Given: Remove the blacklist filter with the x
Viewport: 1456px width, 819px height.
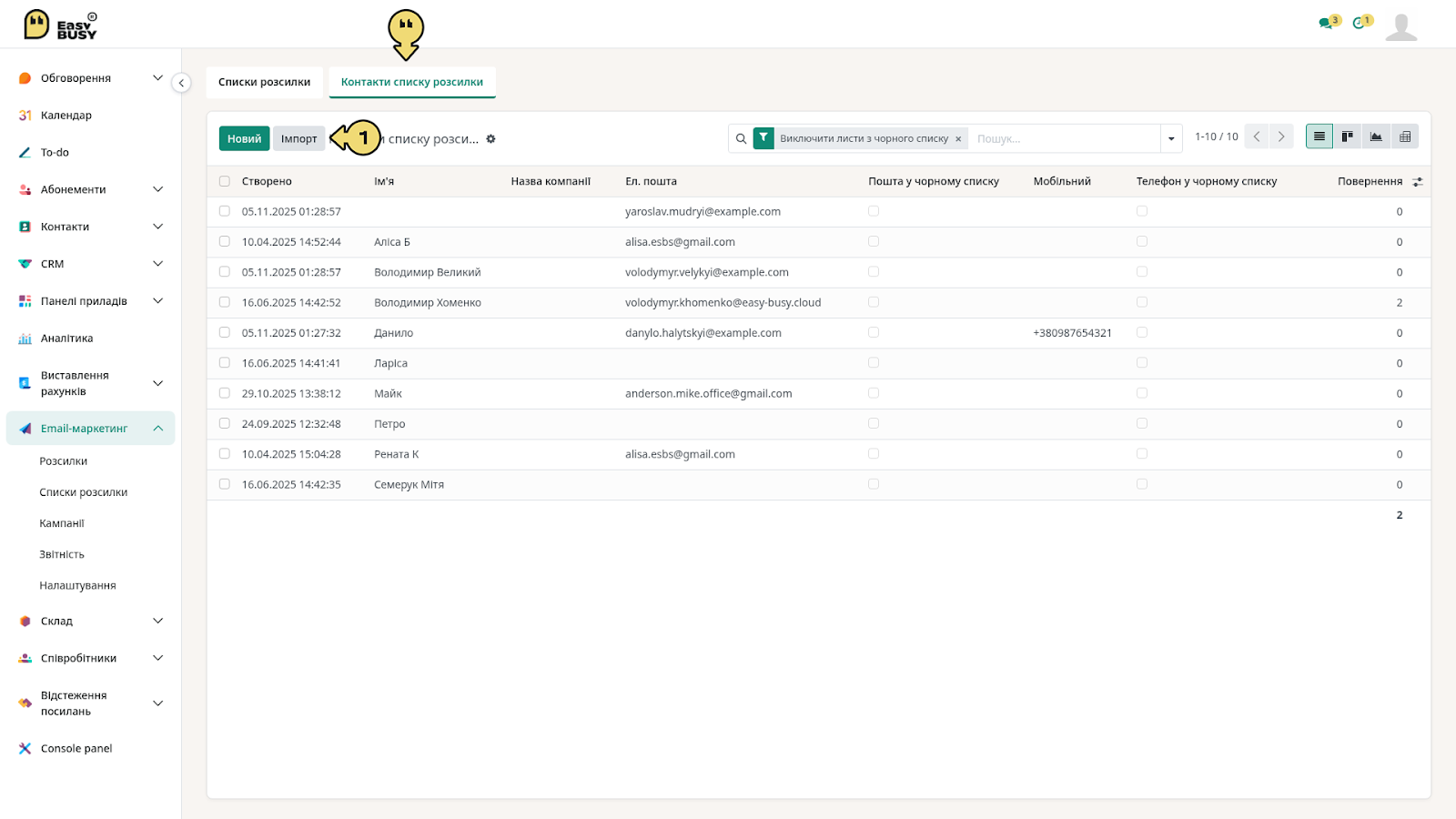Looking at the screenshot, I should tap(958, 139).
